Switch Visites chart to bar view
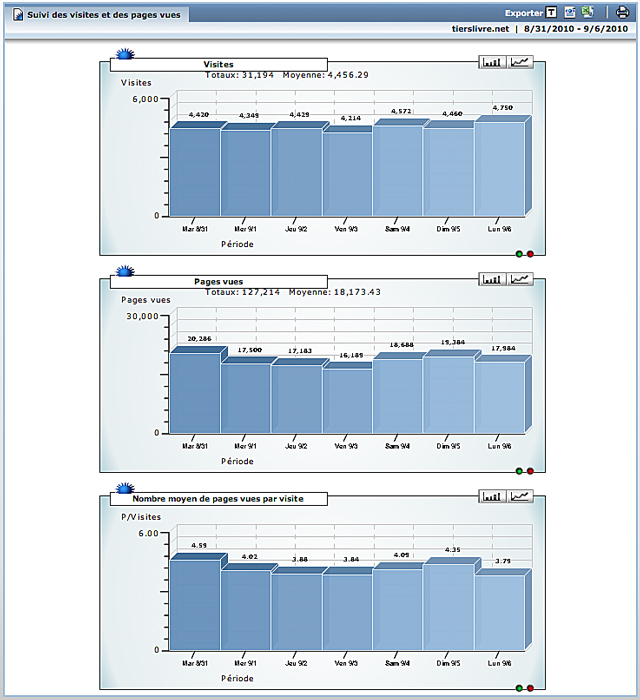The width and height of the screenshot is (640, 700). [x=492, y=62]
